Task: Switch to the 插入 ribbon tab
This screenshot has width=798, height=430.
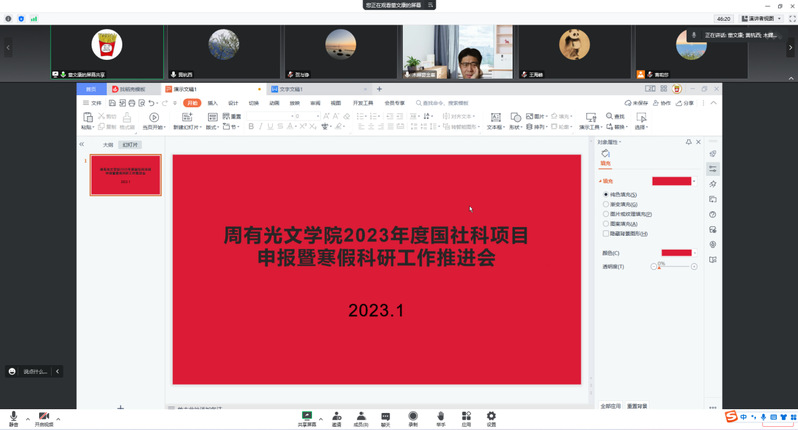Action: (212, 103)
